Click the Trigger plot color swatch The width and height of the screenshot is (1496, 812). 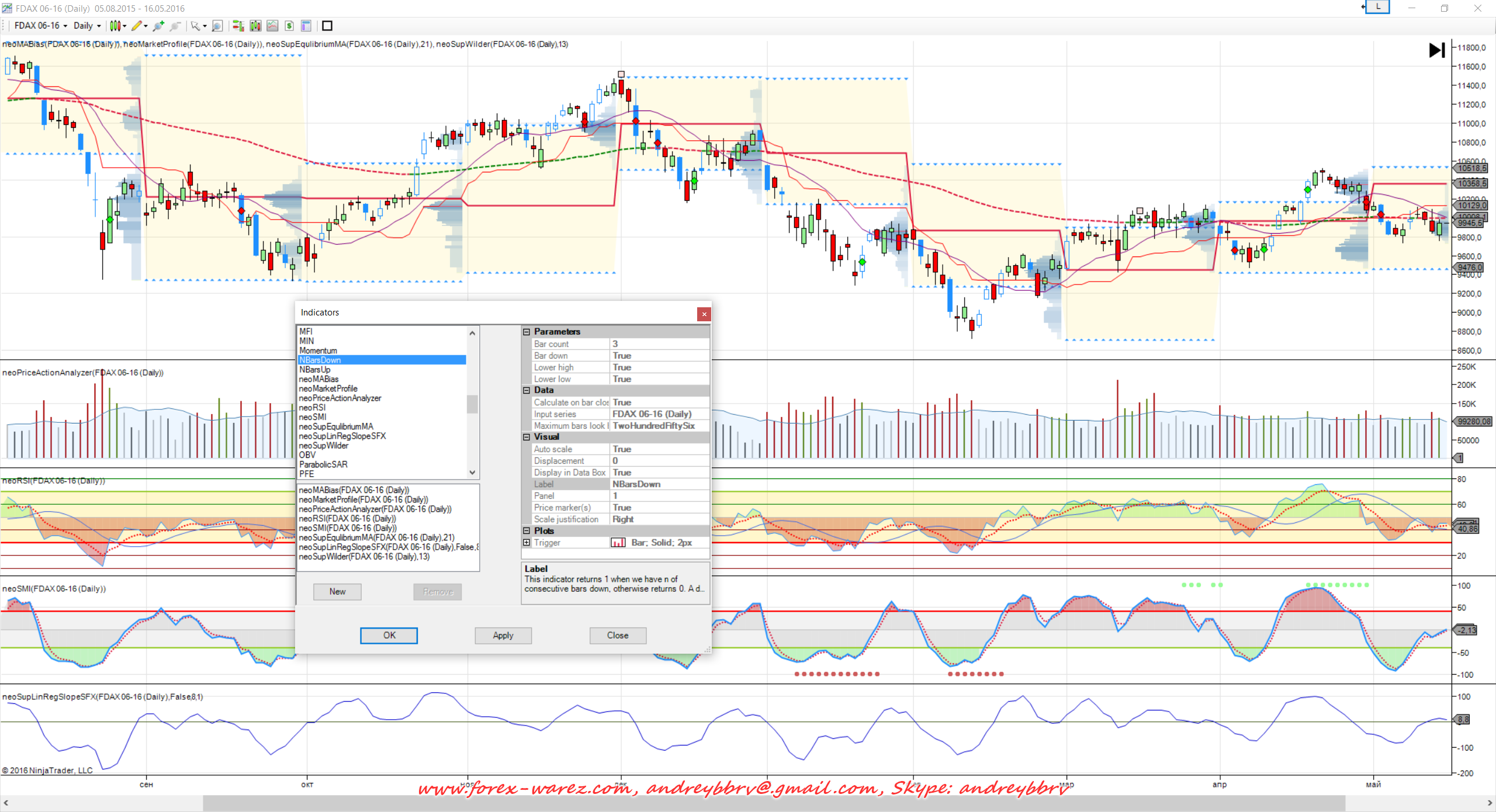point(618,543)
